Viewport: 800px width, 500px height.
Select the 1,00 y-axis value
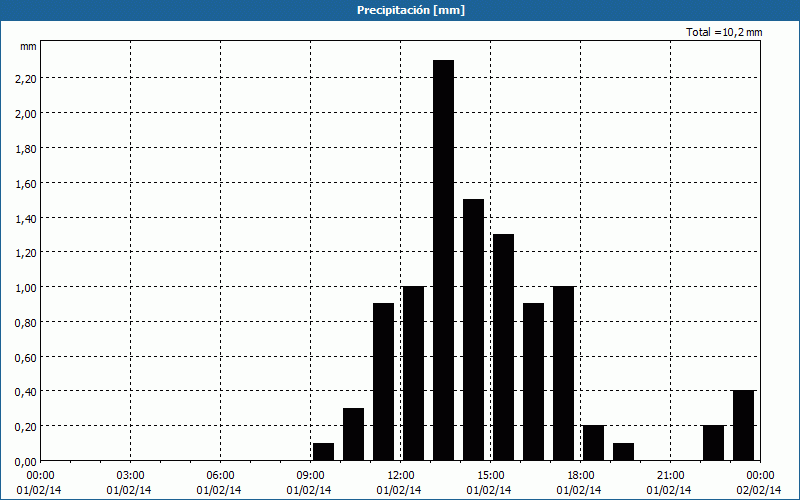tap(26, 288)
